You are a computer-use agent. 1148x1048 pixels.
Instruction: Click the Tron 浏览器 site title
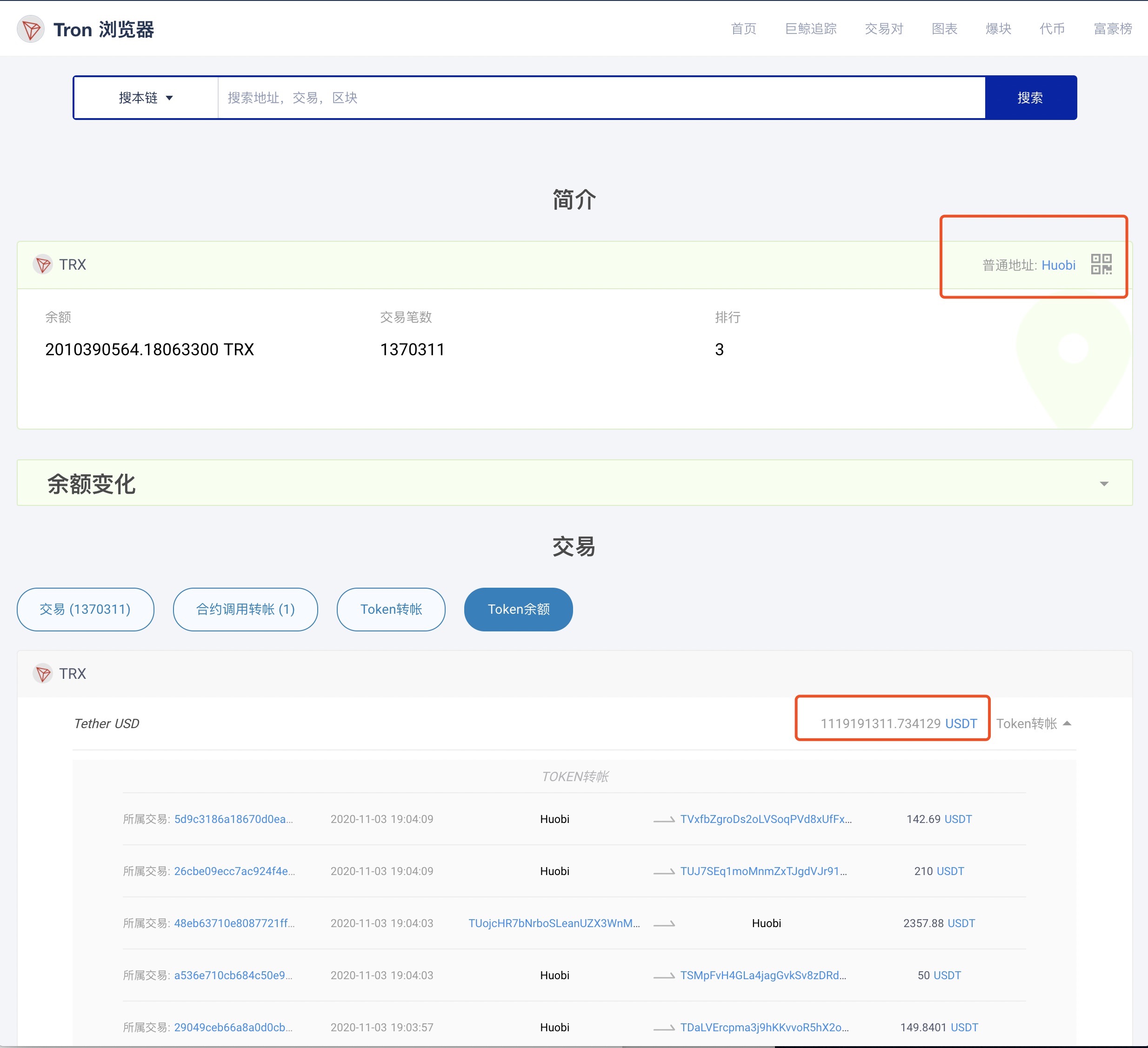tap(104, 30)
